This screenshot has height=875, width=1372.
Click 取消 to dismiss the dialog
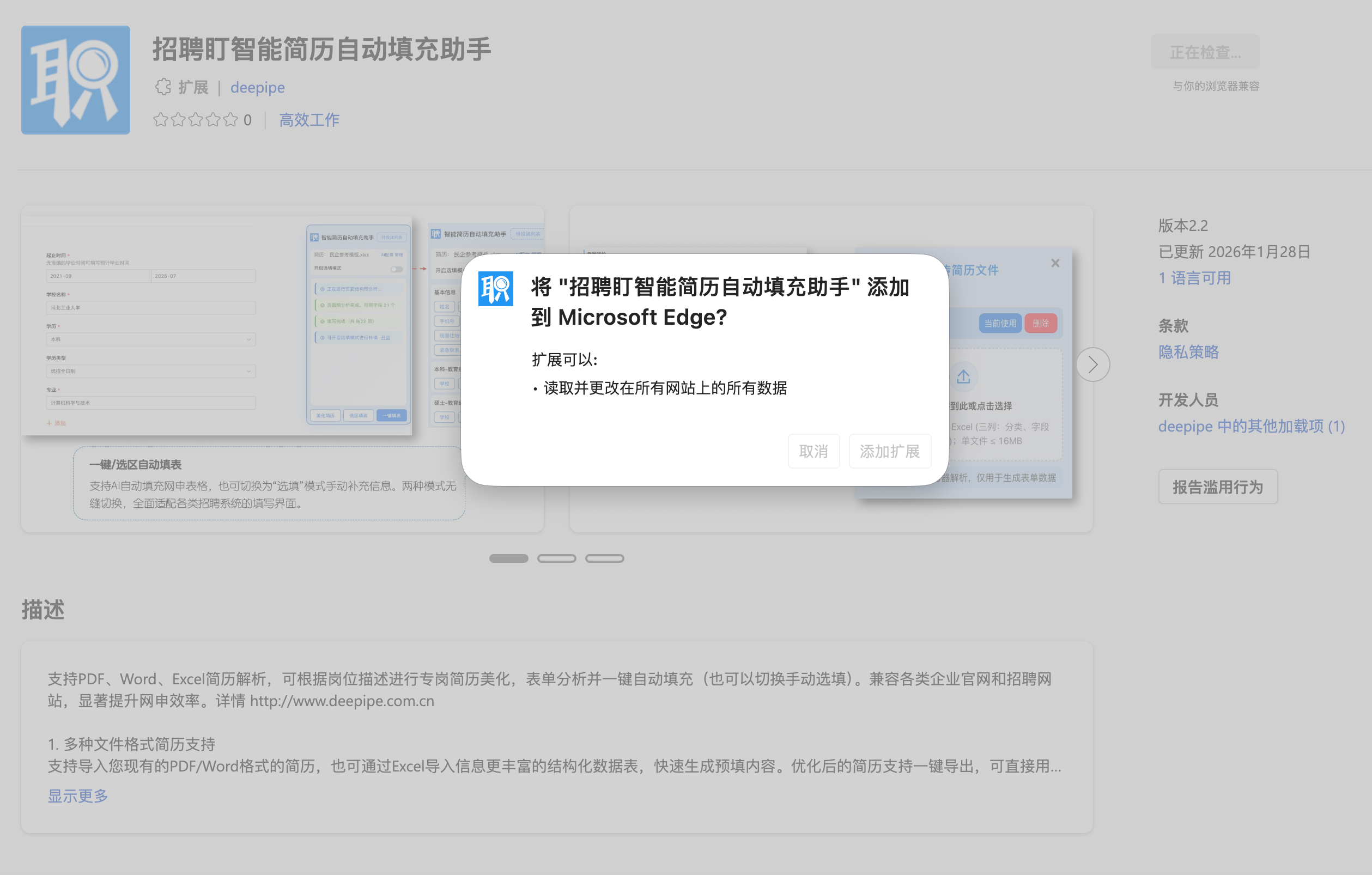coord(814,451)
